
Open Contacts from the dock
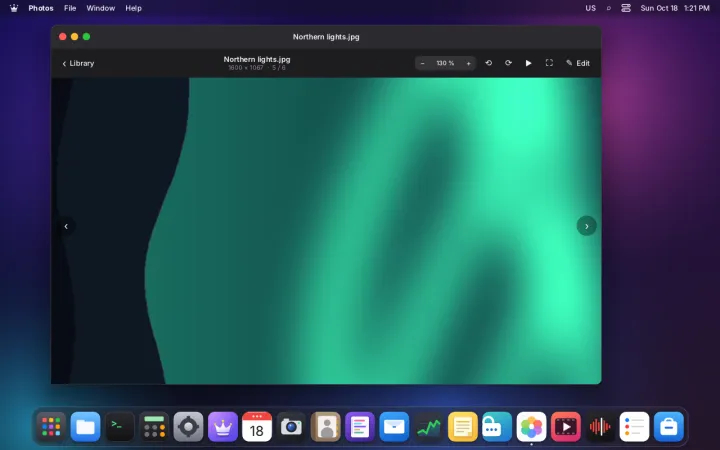click(x=326, y=427)
